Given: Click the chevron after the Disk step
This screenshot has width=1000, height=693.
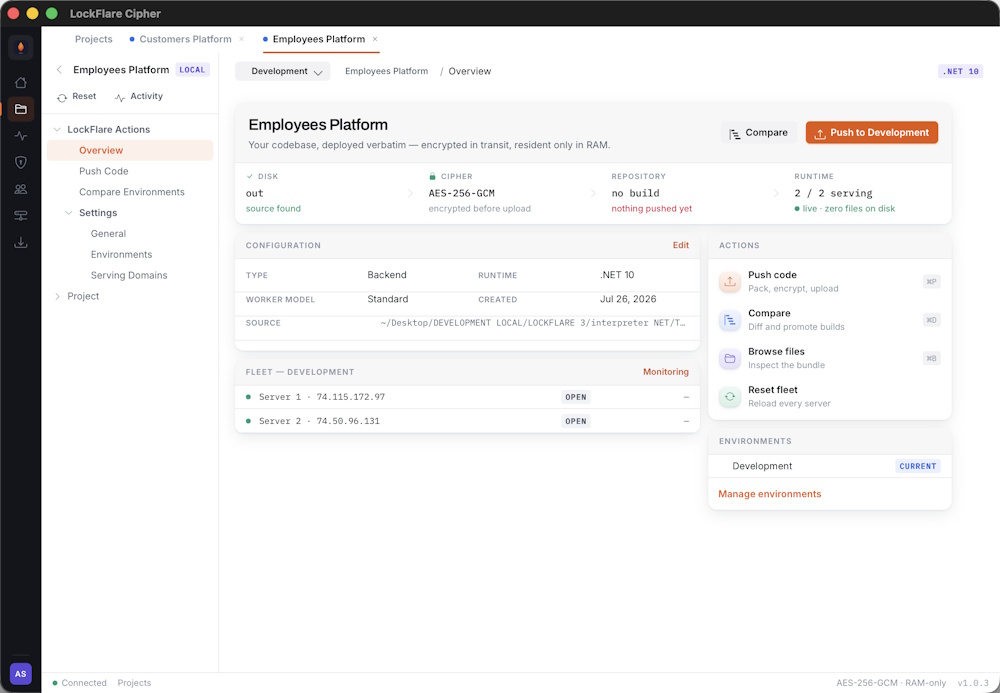Looking at the screenshot, I should (x=410, y=193).
